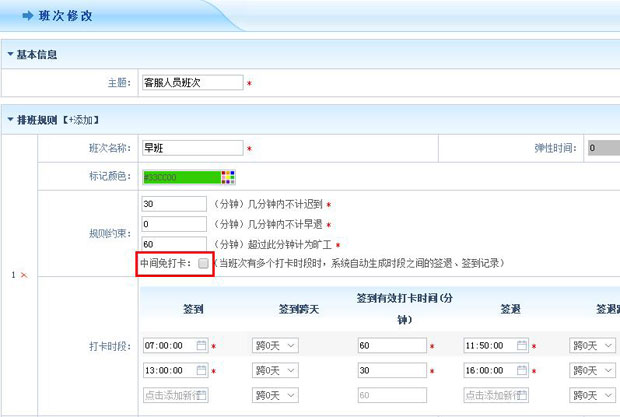
Task: Click the 签到跨天 column header
Action: point(299,309)
